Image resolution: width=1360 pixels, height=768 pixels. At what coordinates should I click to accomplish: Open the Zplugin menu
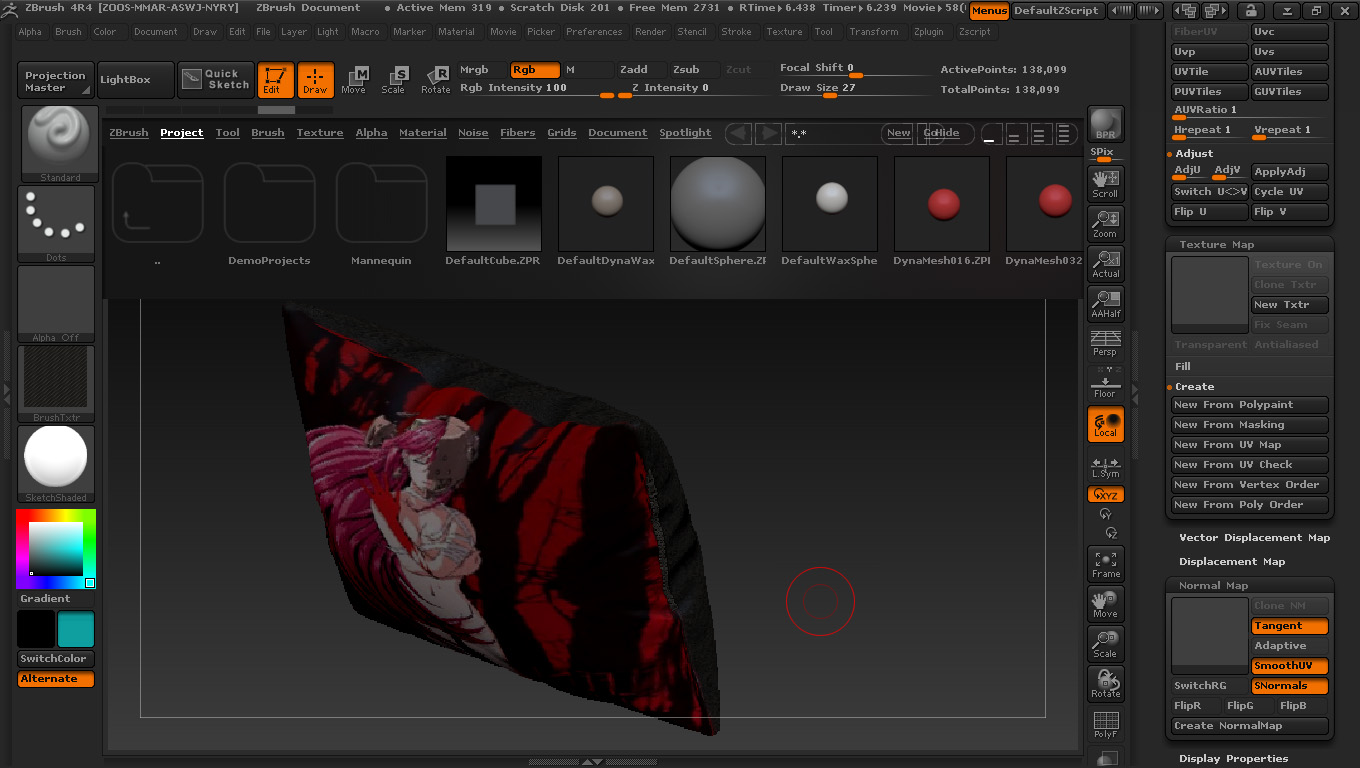(x=929, y=32)
